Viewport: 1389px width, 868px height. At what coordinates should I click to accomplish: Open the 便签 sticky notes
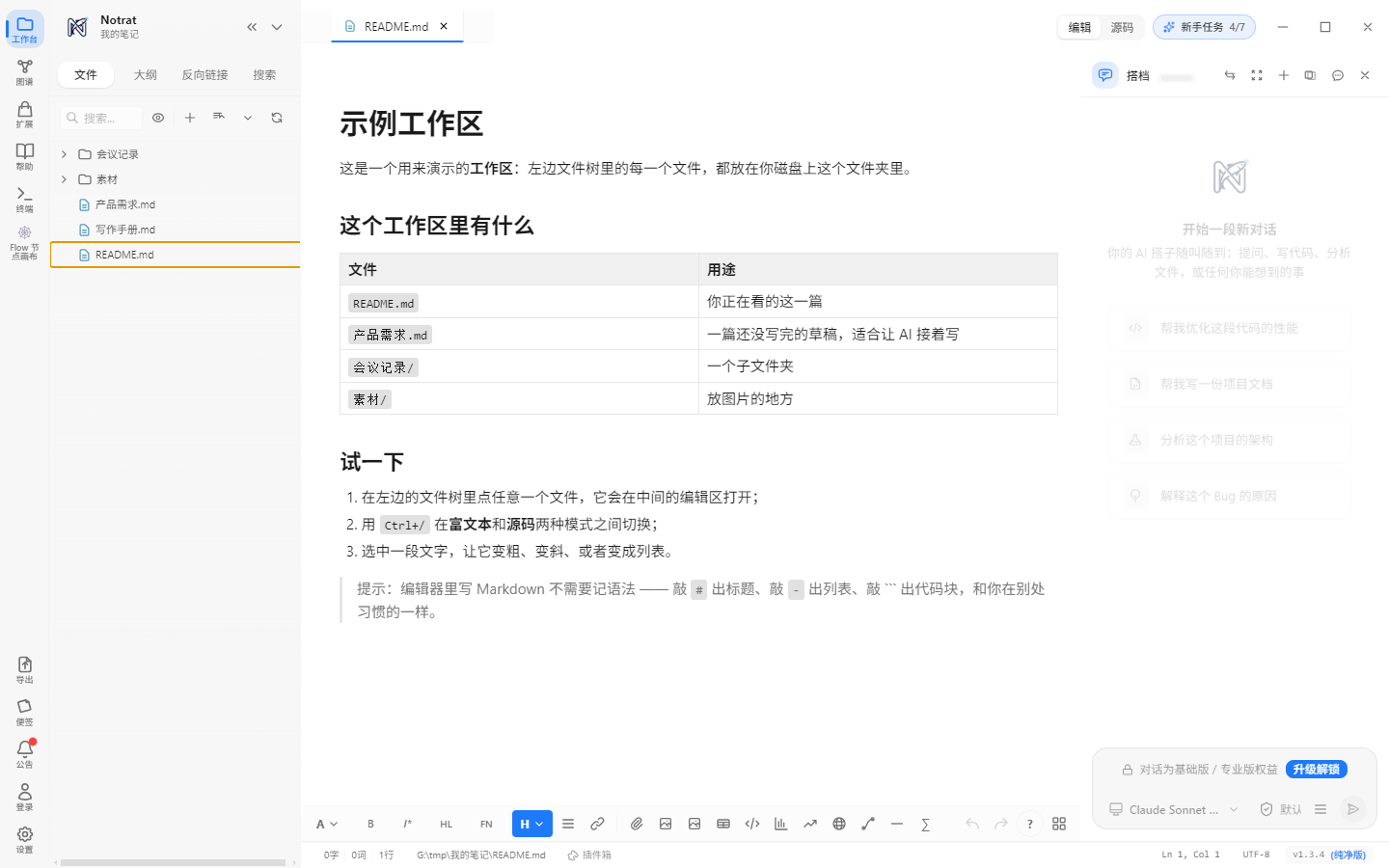[x=25, y=713]
